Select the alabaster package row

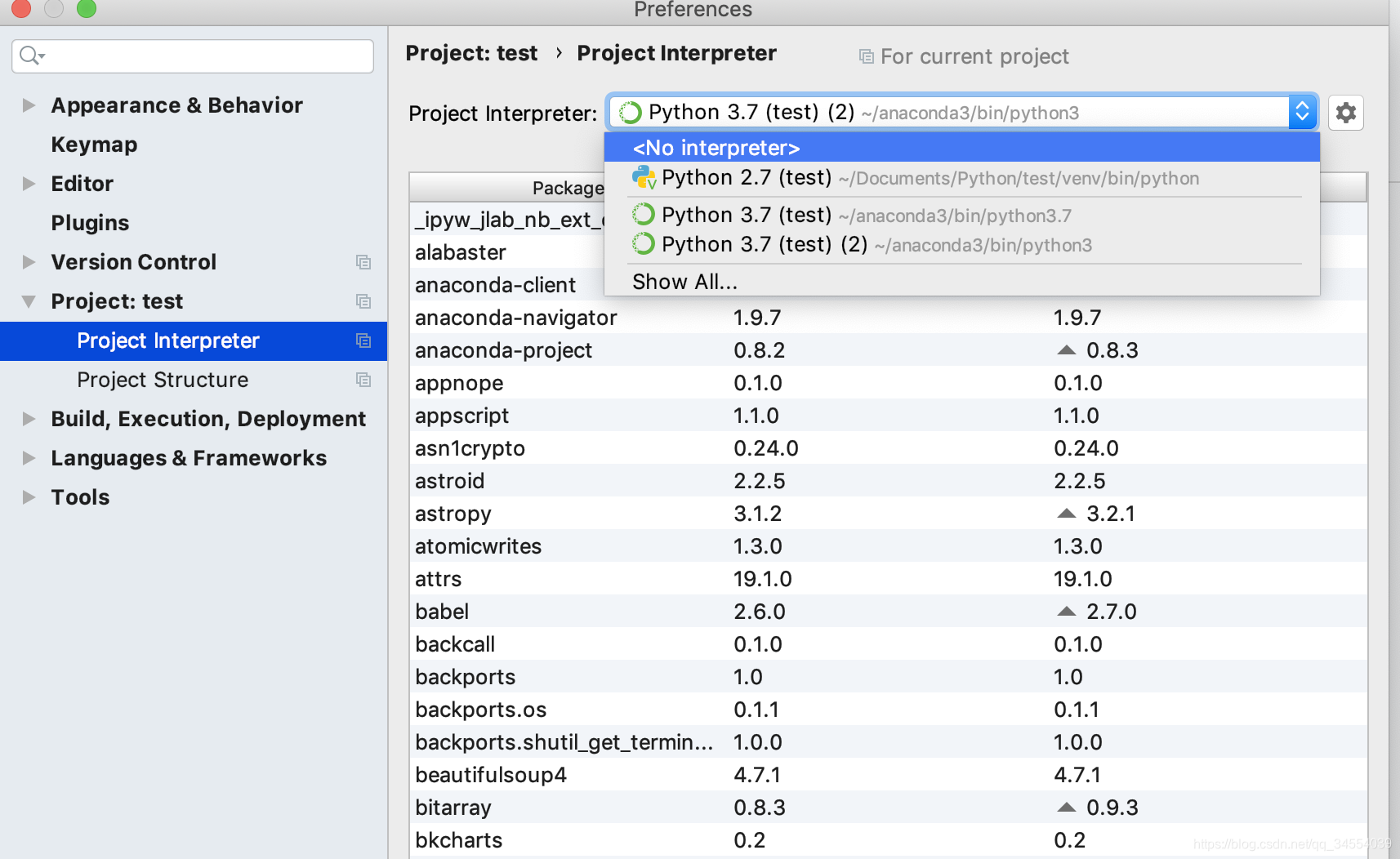pos(506,252)
